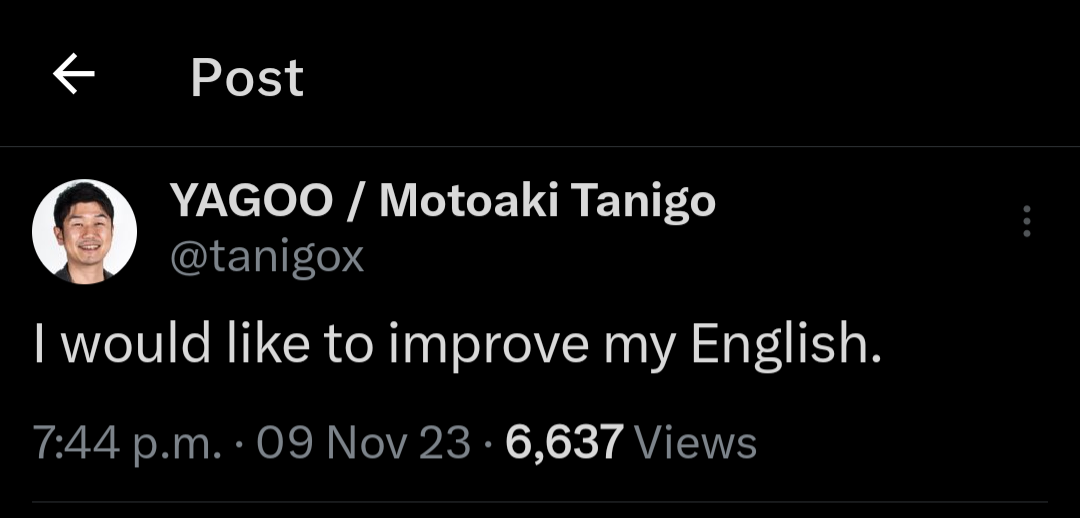The height and width of the screenshot is (518, 1080).
Task: Open the 6,637 view count
Action: [565, 443]
